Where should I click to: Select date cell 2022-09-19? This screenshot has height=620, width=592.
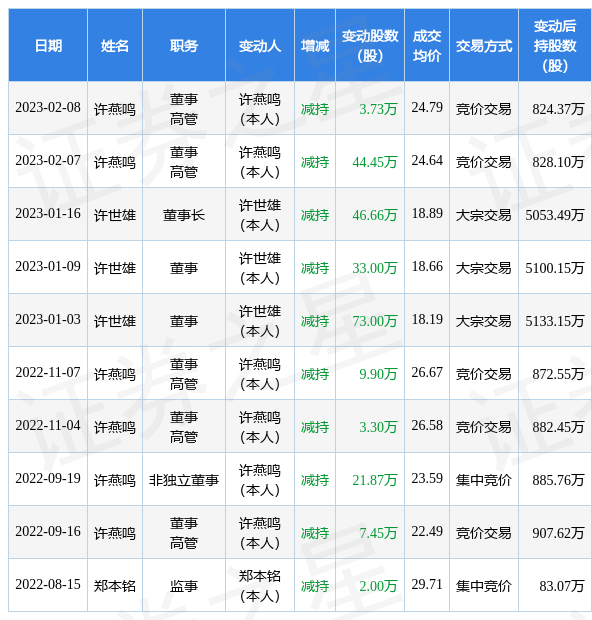(48, 478)
